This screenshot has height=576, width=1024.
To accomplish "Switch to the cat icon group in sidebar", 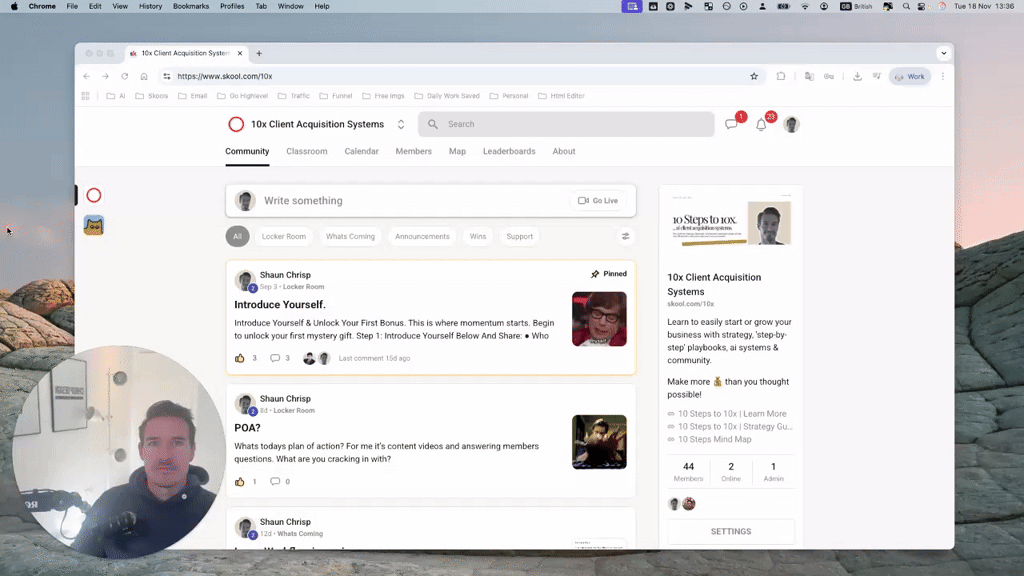I will pos(93,225).
